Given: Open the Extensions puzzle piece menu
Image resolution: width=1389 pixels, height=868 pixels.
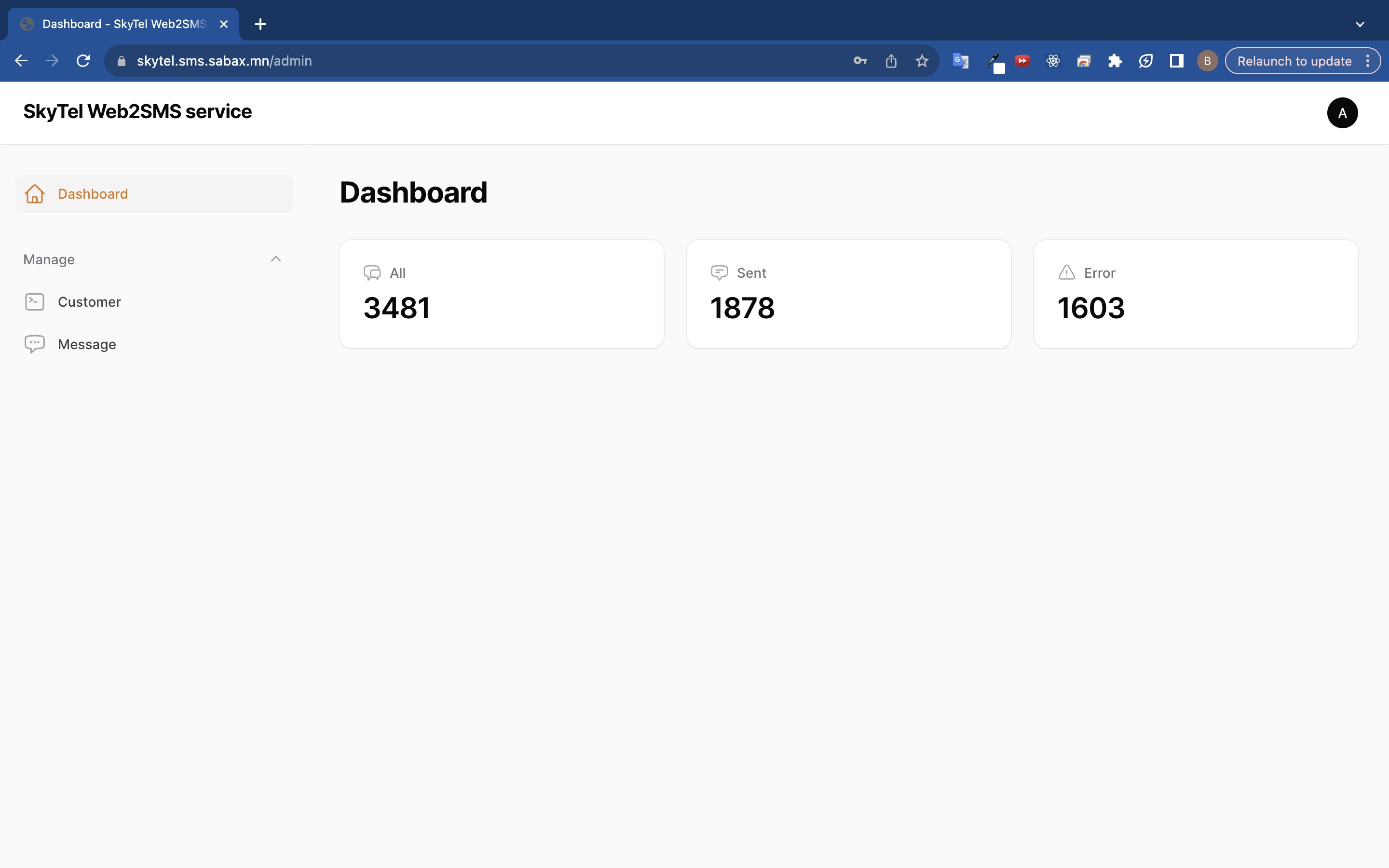Looking at the screenshot, I should pyautogui.click(x=1115, y=61).
